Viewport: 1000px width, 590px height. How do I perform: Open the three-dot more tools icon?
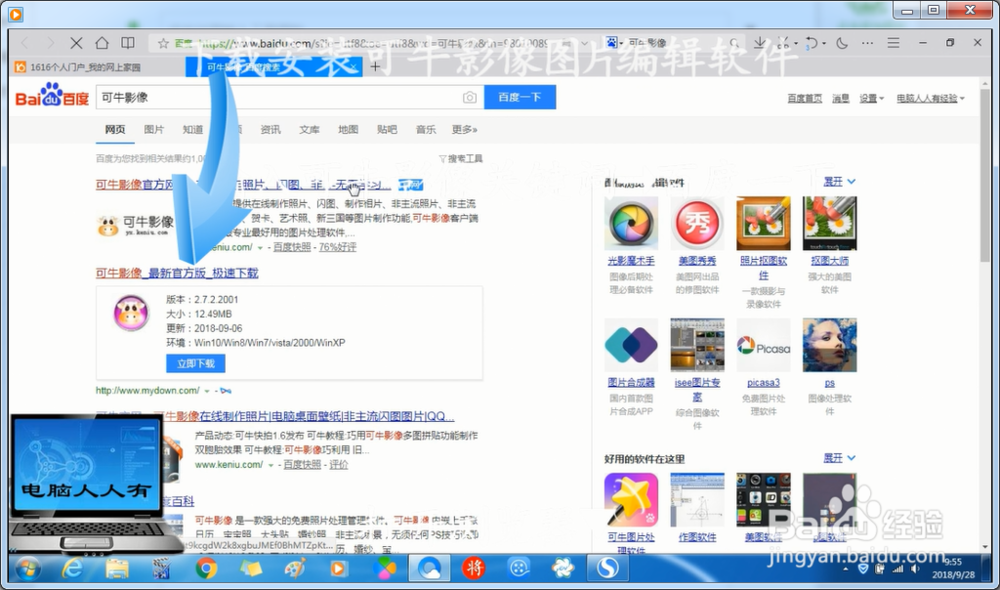(x=867, y=43)
